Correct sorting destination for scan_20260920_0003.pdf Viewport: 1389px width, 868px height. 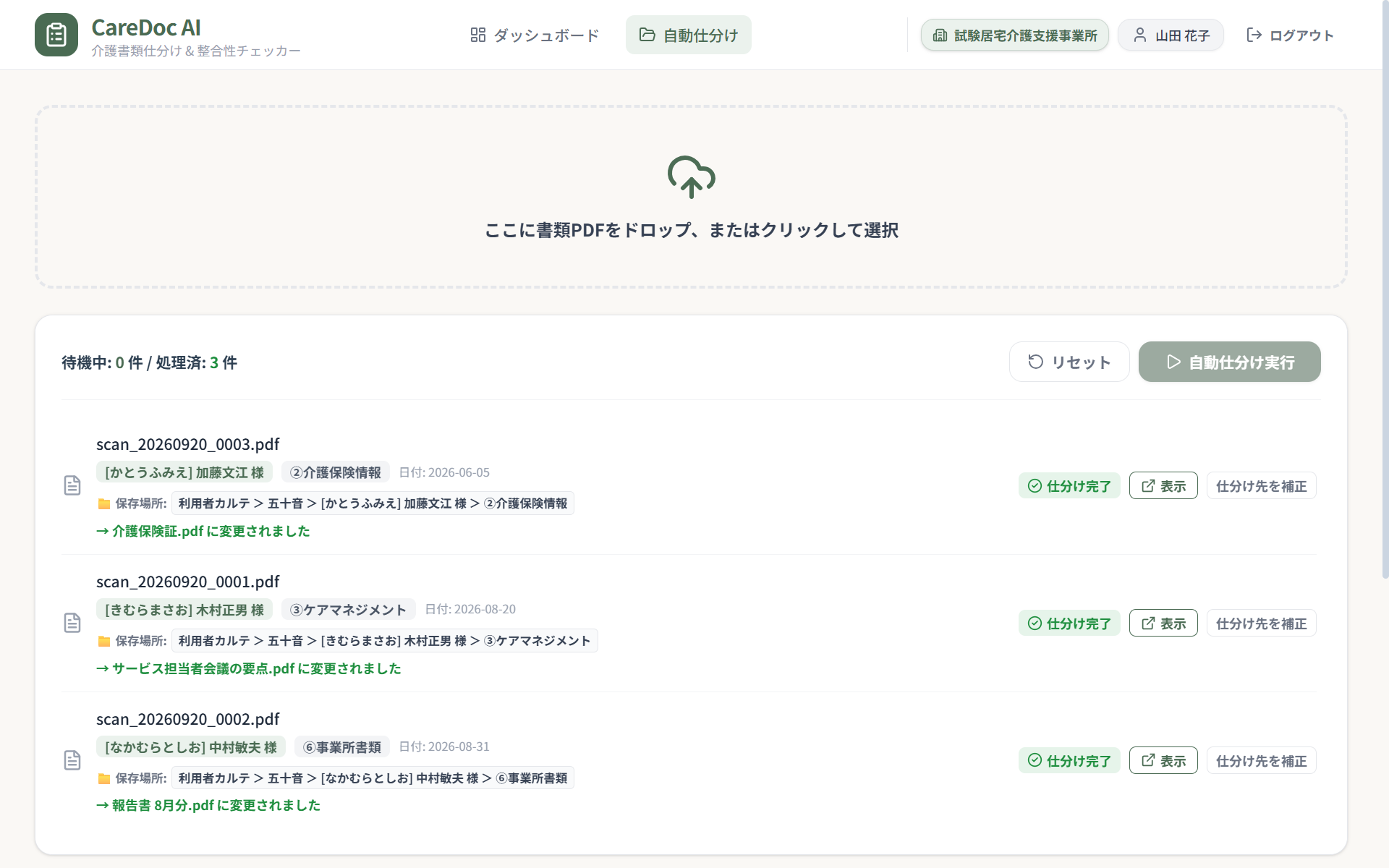pos(1261,485)
